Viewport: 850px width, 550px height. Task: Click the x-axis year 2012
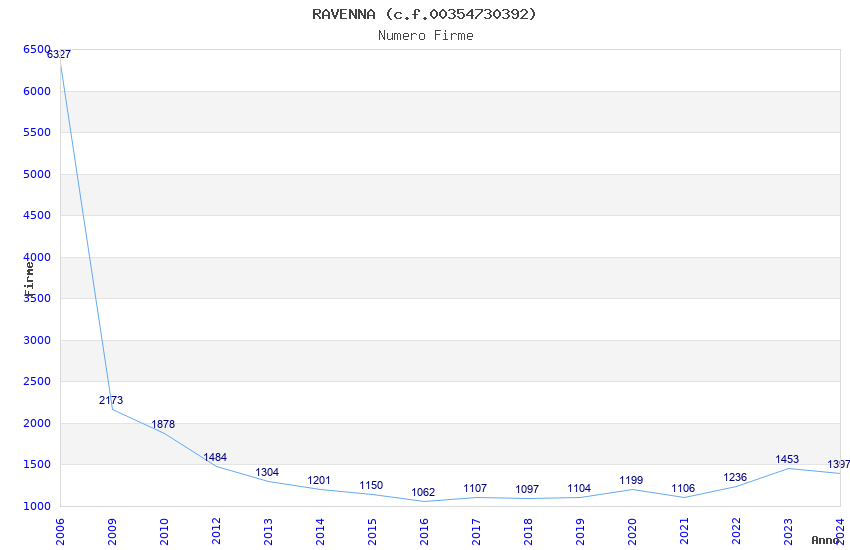click(x=216, y=532)
